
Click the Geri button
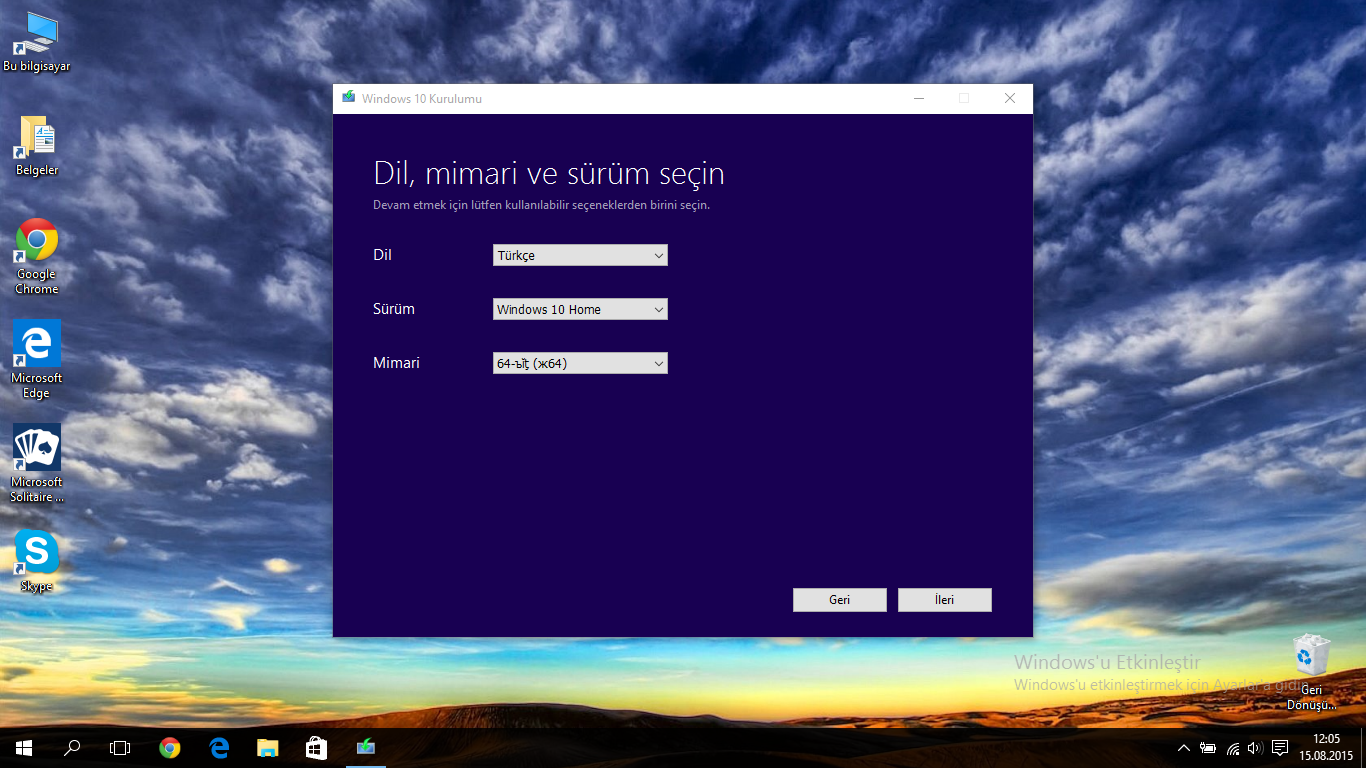tap(840, 600)
